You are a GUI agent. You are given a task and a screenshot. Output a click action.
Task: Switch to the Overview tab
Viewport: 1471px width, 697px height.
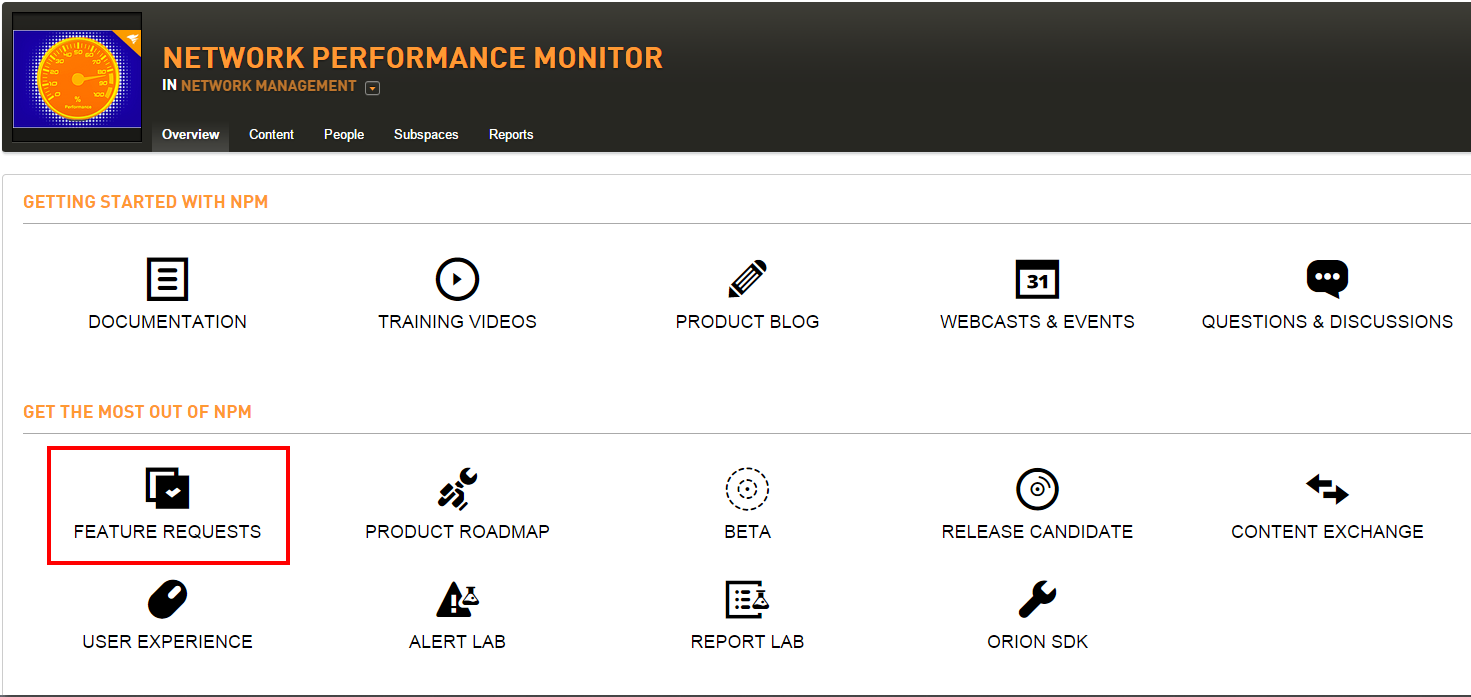pyautogui.click(x=190, y=134)
